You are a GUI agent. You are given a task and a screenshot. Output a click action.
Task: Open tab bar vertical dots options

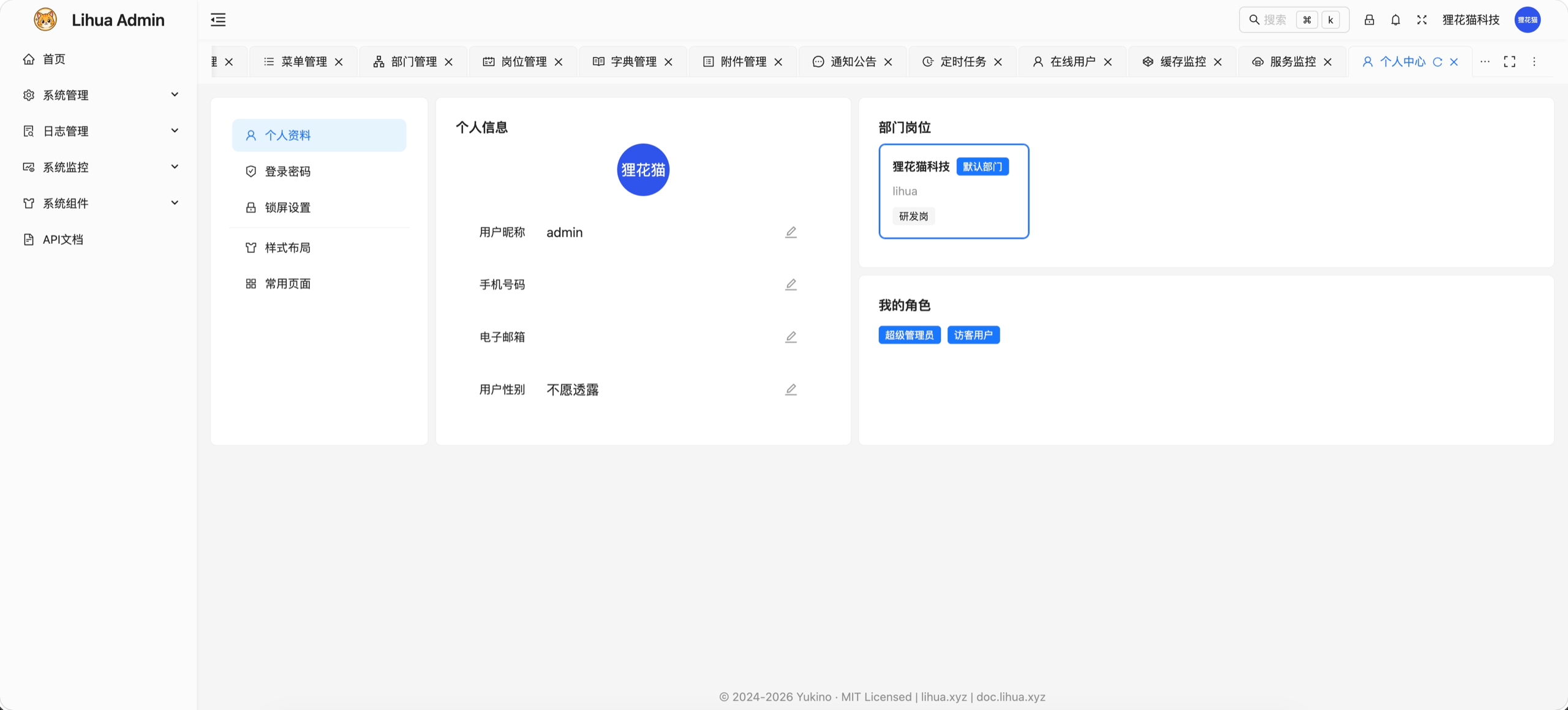click(x=1534, y=62)
